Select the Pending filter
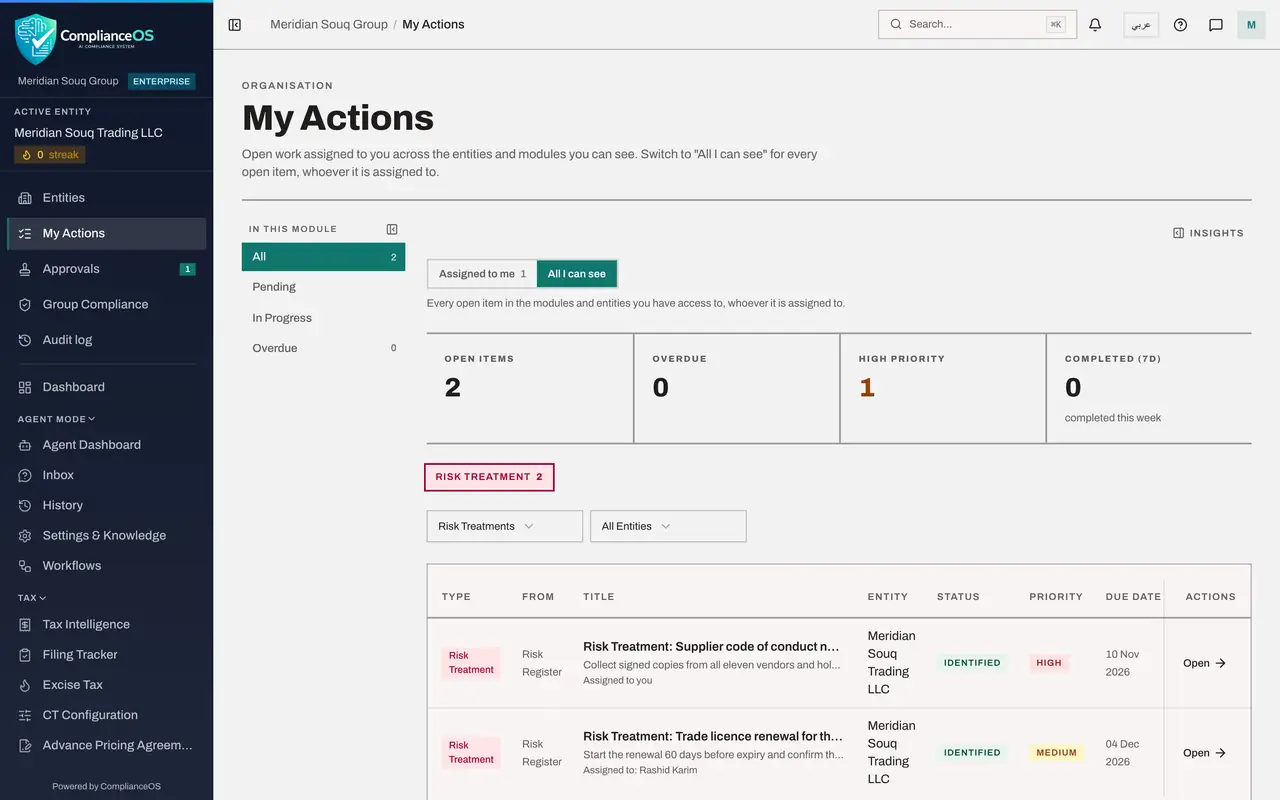The image size is (1280, 800). (323, 287)
